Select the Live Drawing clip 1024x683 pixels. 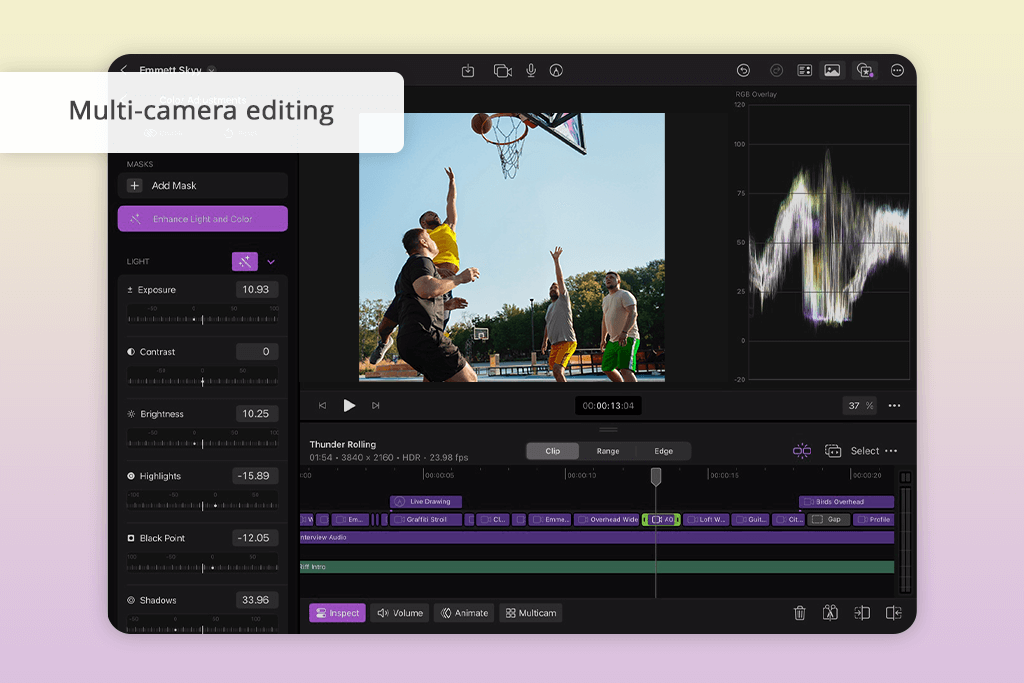(x=426, y=501)
